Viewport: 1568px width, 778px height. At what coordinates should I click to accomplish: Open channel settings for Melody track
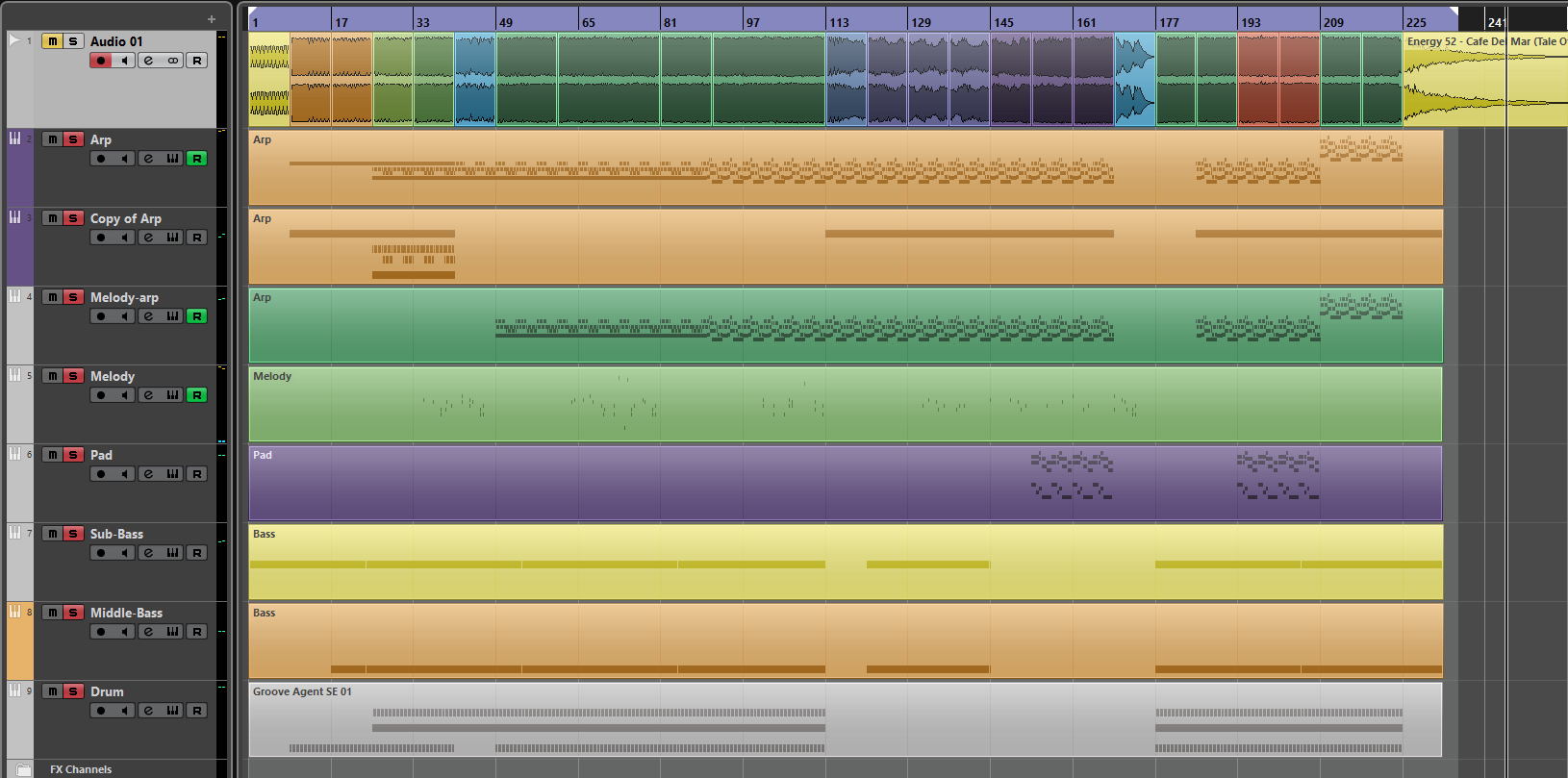point(148,395)
